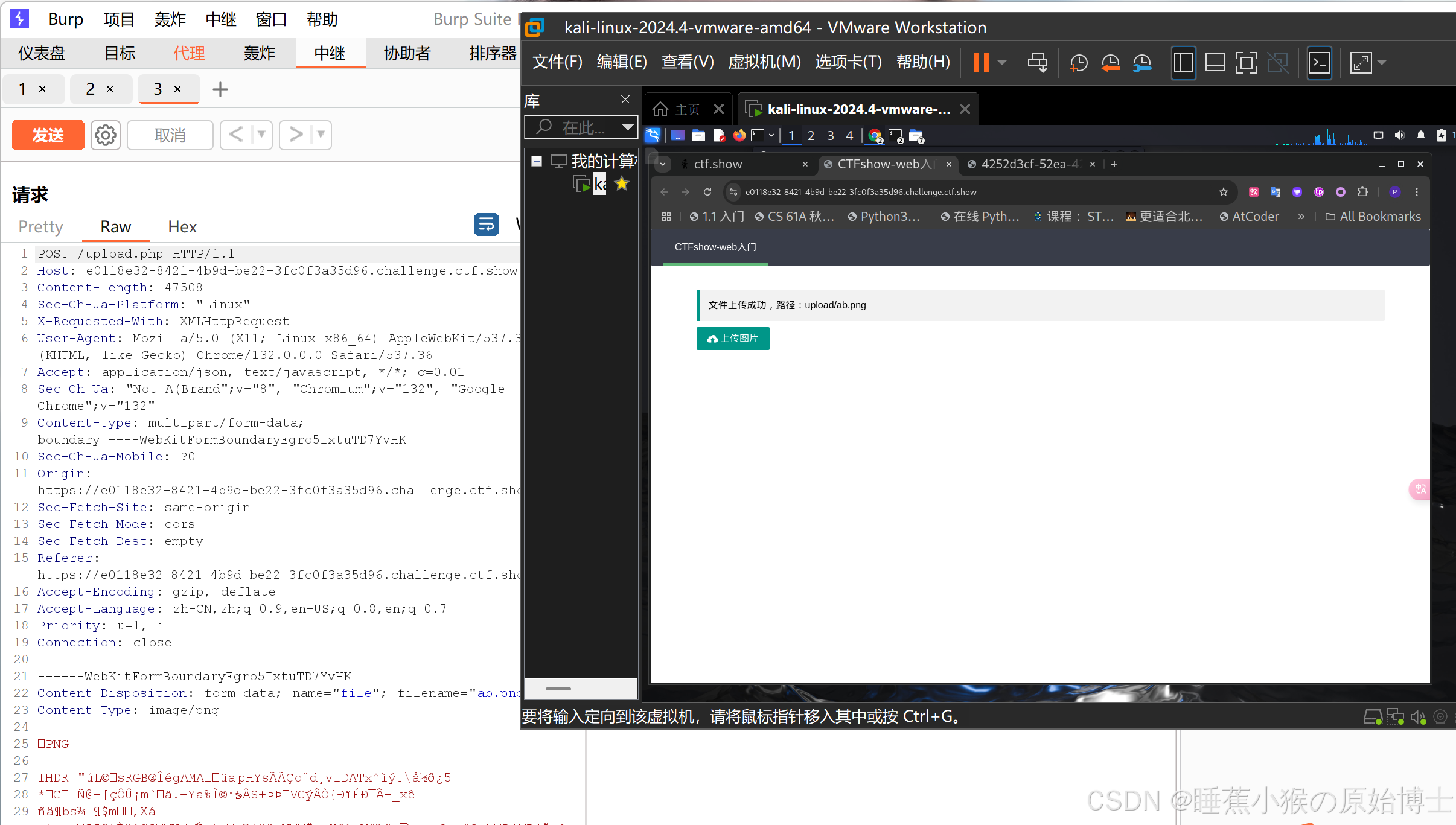Open the VM pause dropdown arrow
Screen dimensions: 1456x825
tap(1002, 63)
